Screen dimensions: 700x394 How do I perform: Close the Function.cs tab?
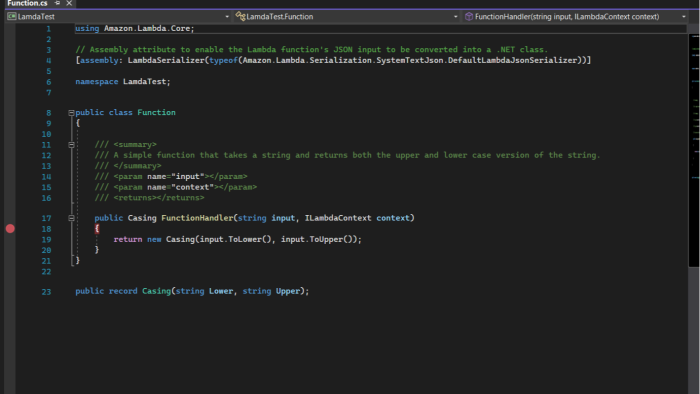coord(69,3)
